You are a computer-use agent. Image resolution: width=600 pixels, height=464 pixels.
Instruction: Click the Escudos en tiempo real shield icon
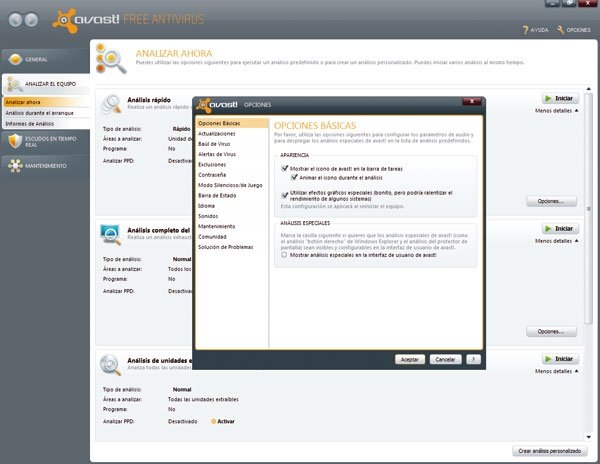(x=15, y=141)
